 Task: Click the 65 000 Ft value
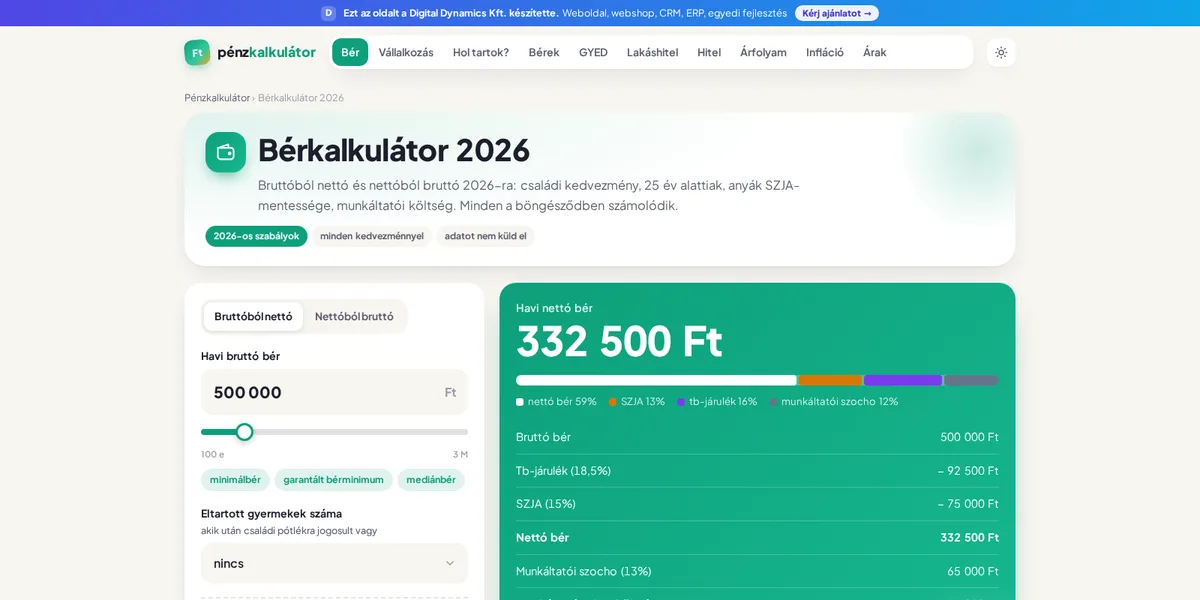point(973,571)
